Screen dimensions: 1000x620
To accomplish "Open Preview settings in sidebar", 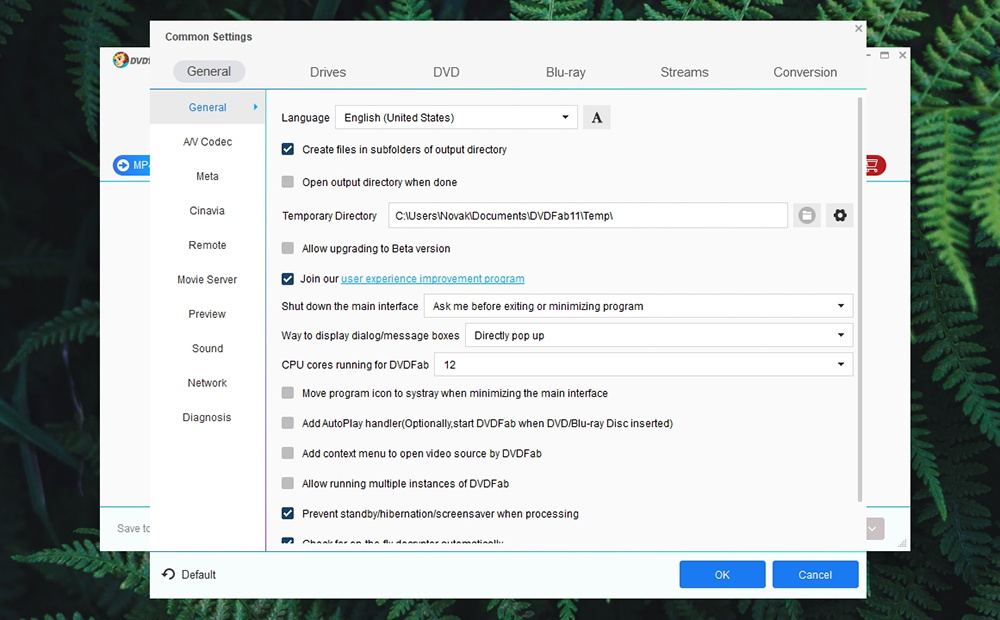I will point(207,314).
